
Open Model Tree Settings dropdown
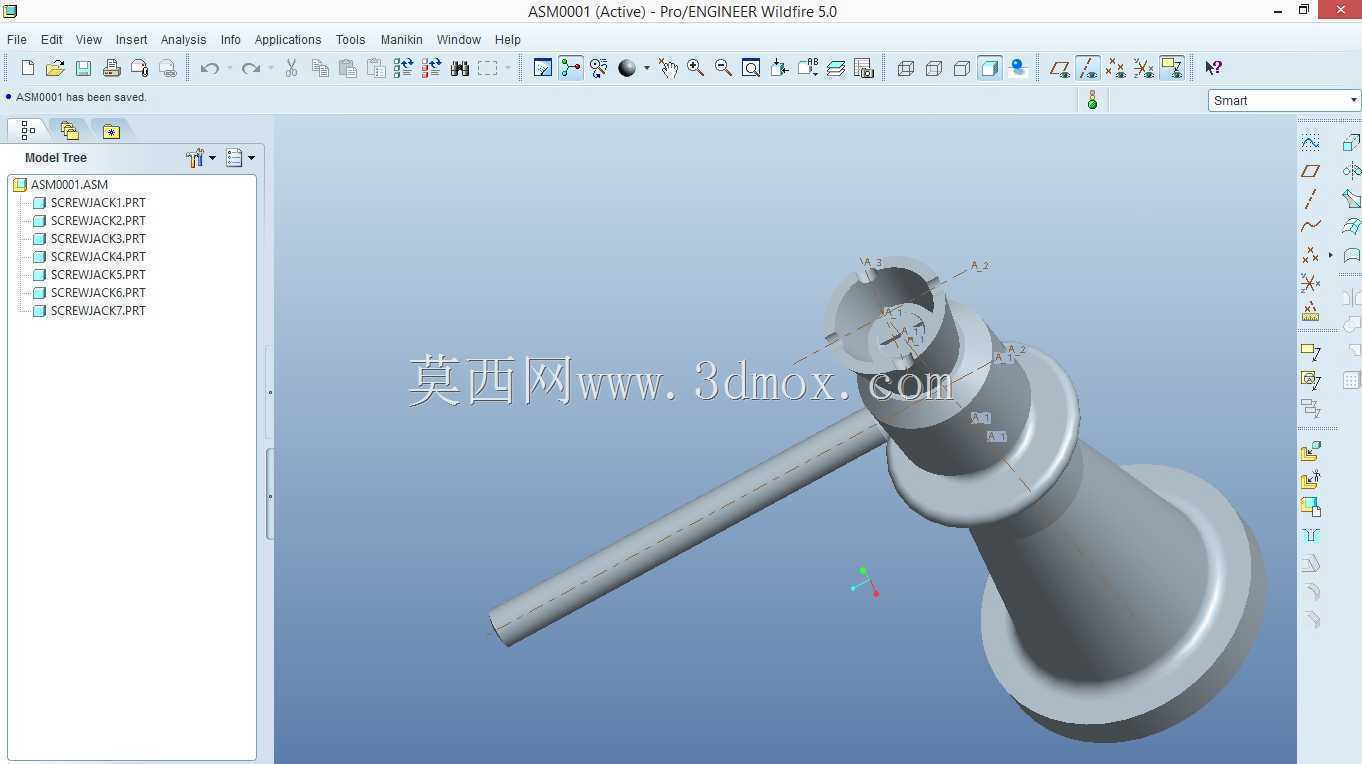(201, 158)
